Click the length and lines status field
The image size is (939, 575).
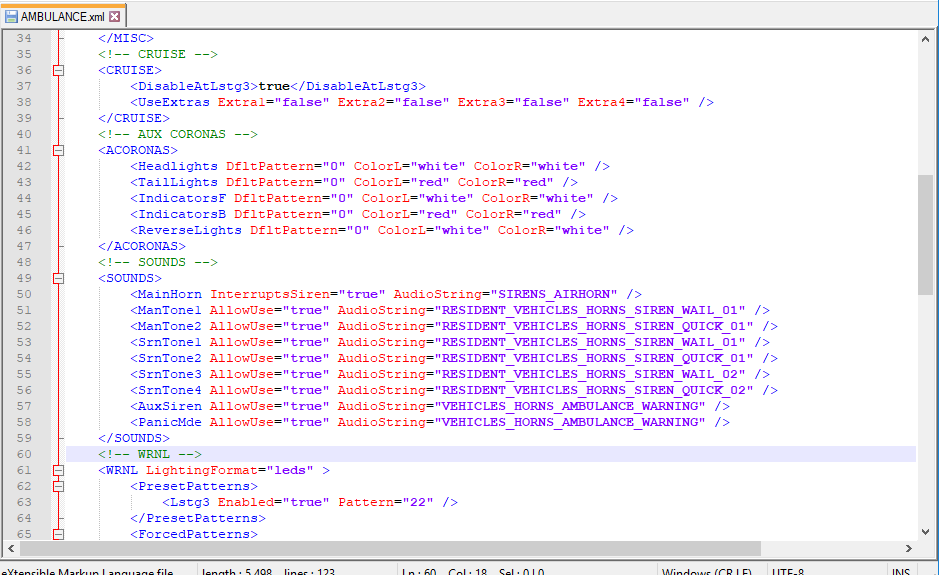(268, 571)
